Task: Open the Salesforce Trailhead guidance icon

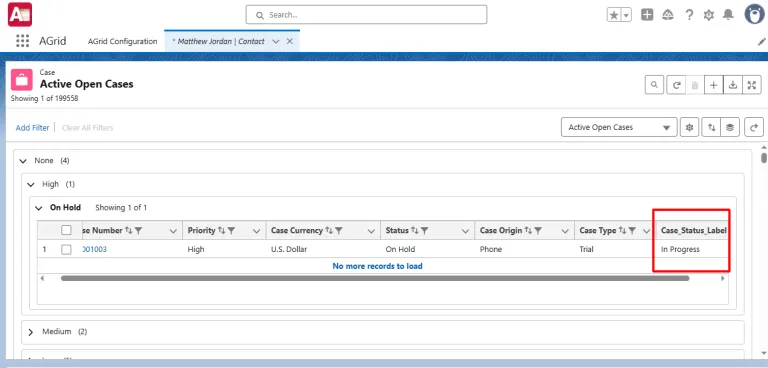Action: coord(668,15)
